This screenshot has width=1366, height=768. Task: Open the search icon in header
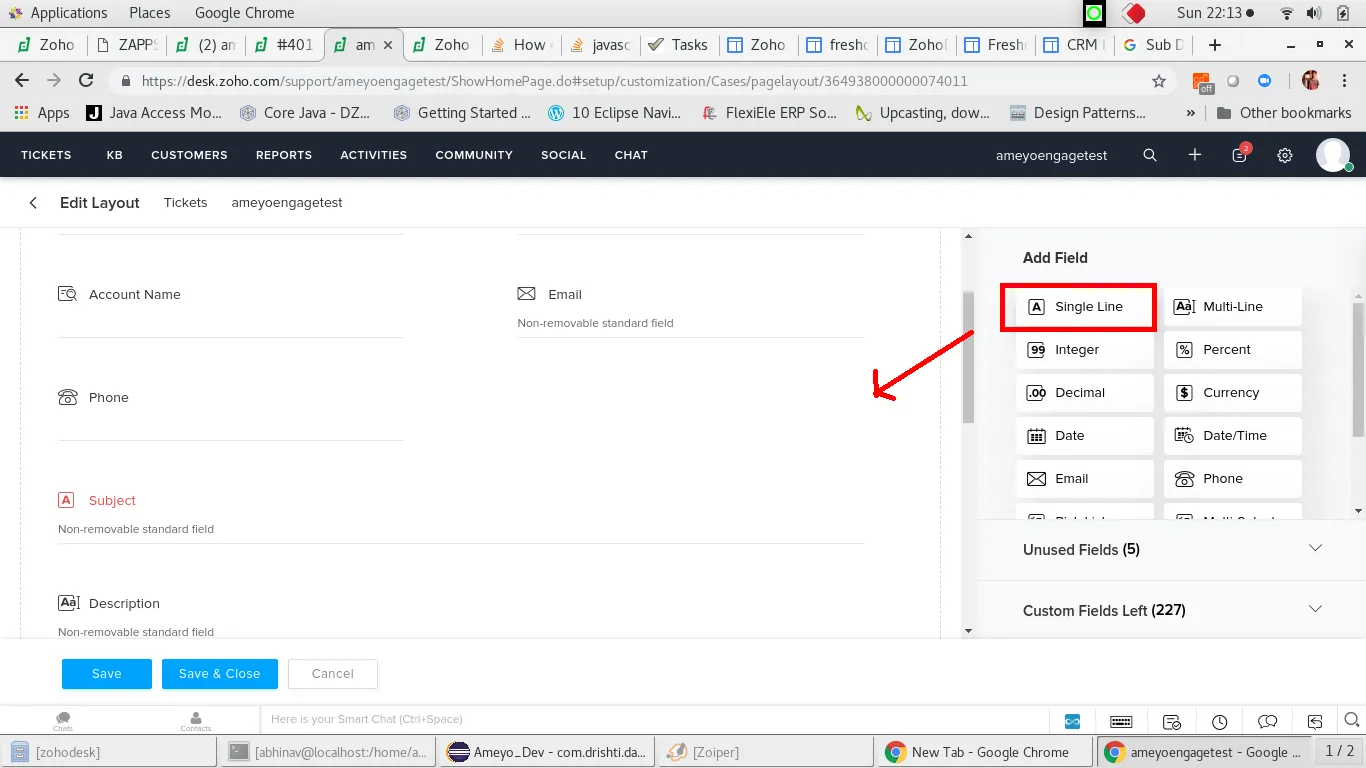tap(1150, 155)
